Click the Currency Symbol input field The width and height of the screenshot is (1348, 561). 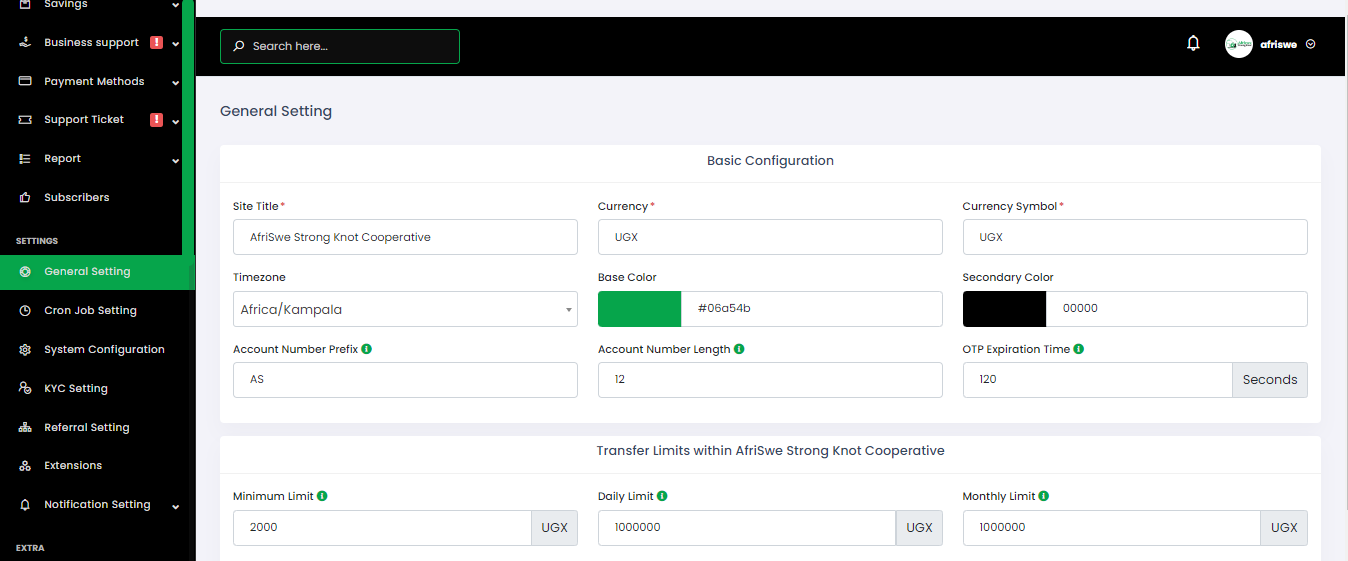point(1135,237)
